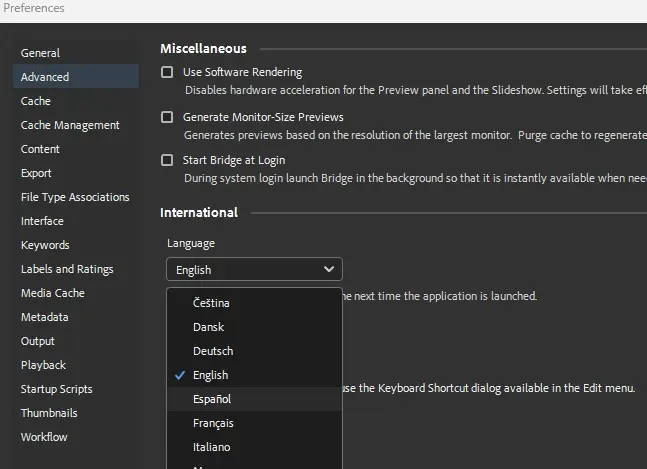
Task: Enable Start Bridge at Login checkbox
Action: [167, 160]
